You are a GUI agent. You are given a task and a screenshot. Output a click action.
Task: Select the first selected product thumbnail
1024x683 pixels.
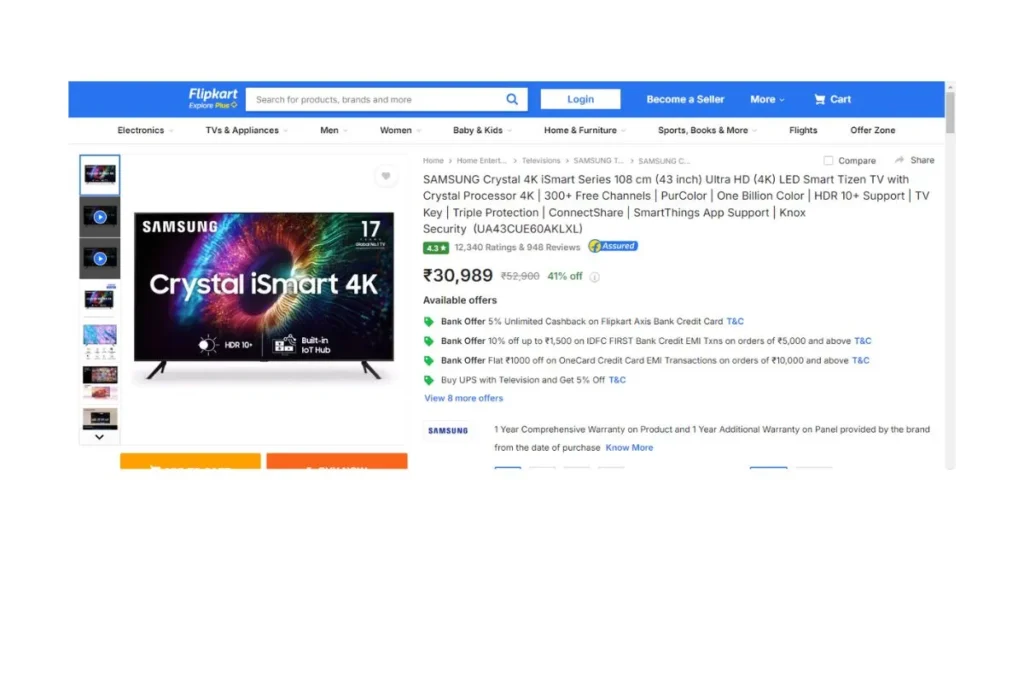100,175
